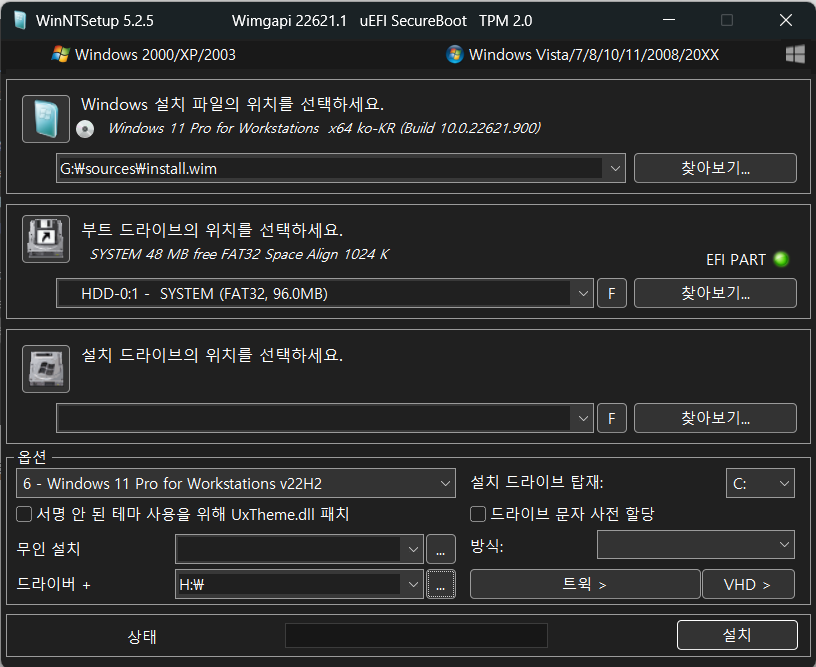Switch to Windows Vista/7/8/10/11/2008/20XX tab
Screen dimensions: 816x667
(x=582, y=55)
